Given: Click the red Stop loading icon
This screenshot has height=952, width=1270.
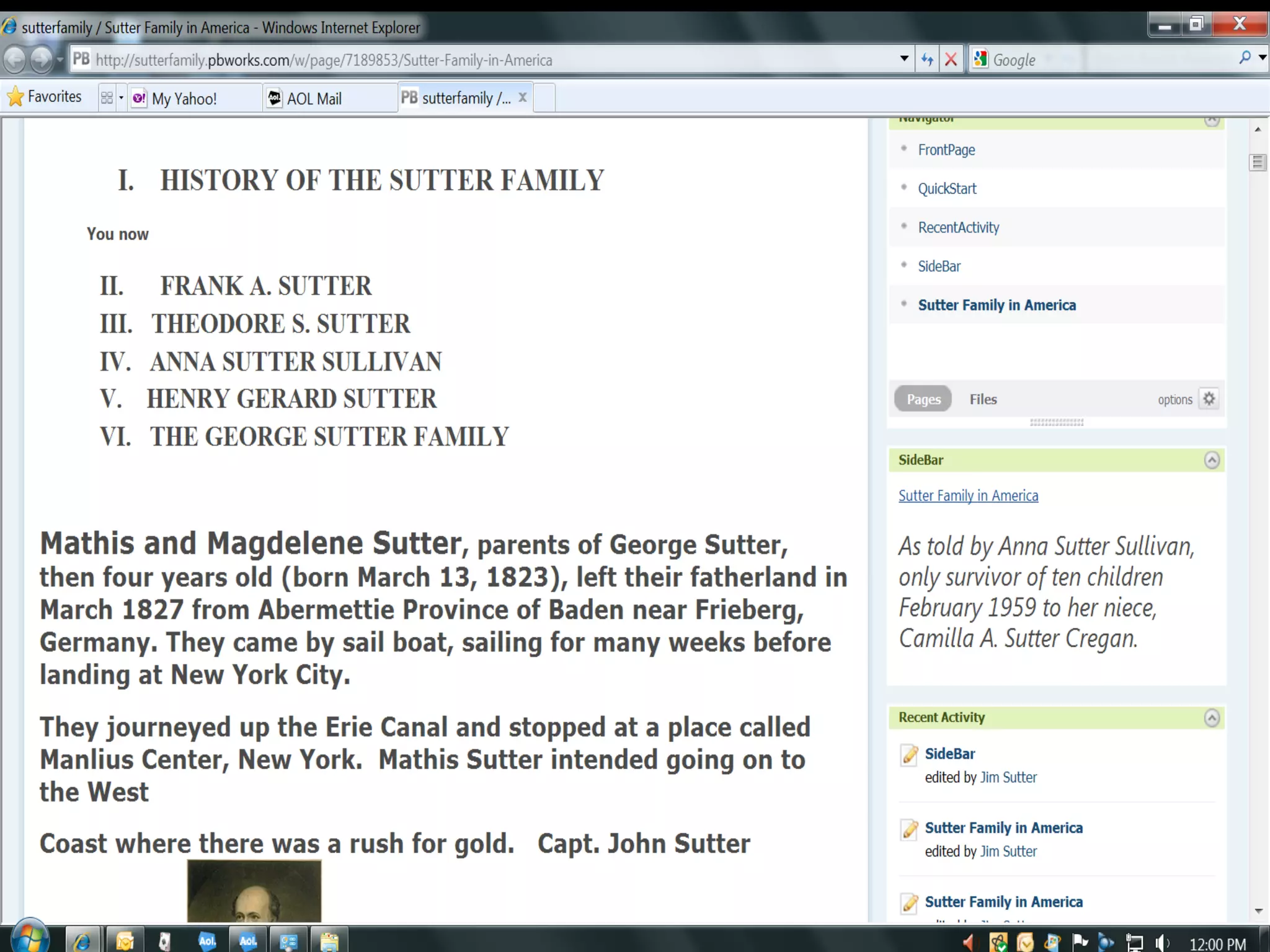Looking at the screenshot, I should (x=951, y=59).
